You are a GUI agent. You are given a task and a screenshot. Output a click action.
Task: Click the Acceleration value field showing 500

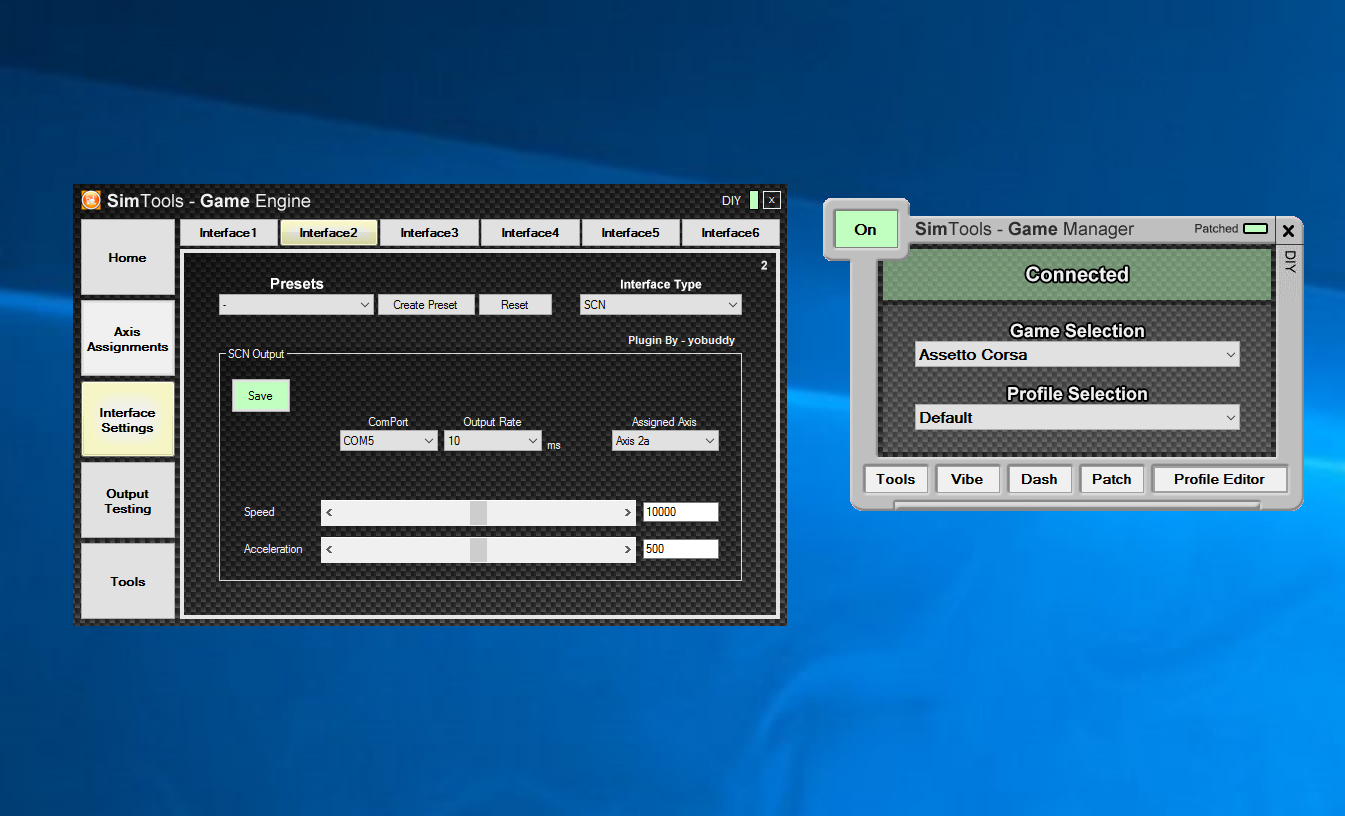[680, 549]
